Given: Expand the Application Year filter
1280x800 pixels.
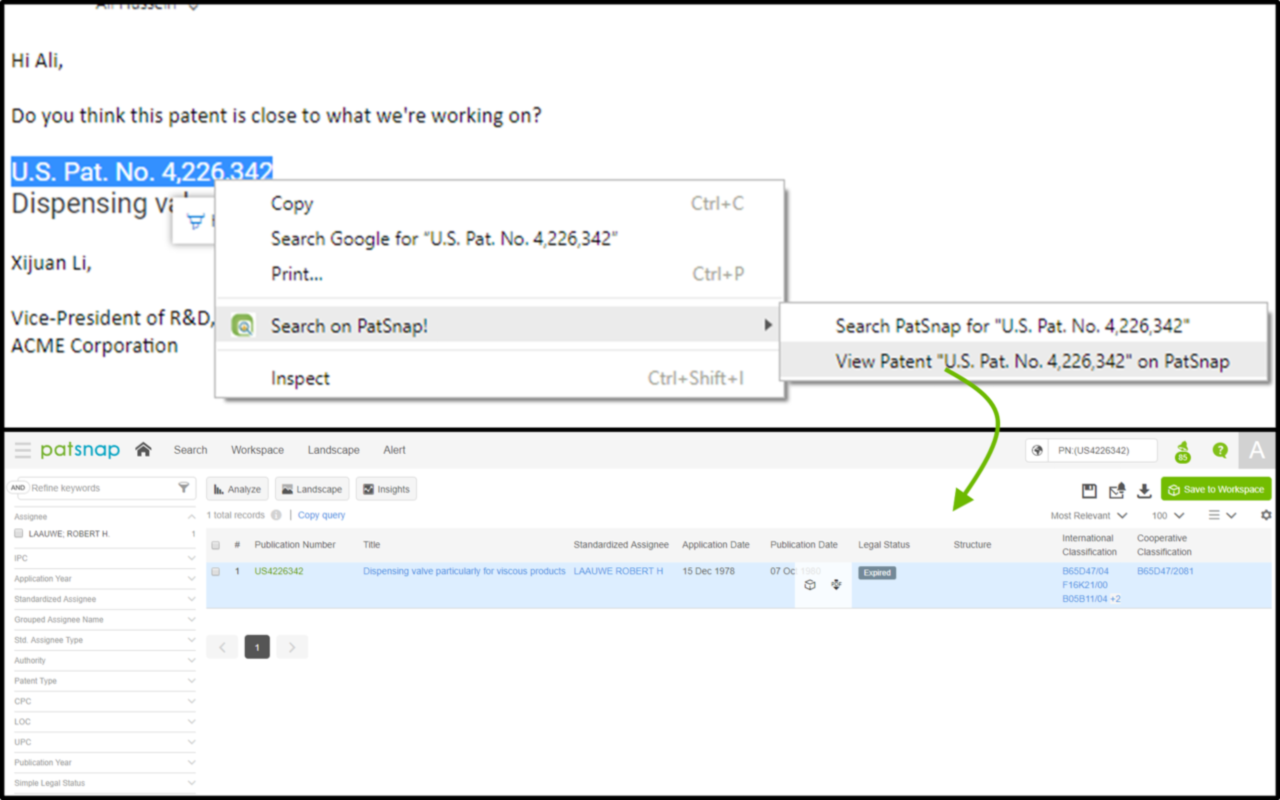Looking at the screenshot, I should click(x=192, y=579).
